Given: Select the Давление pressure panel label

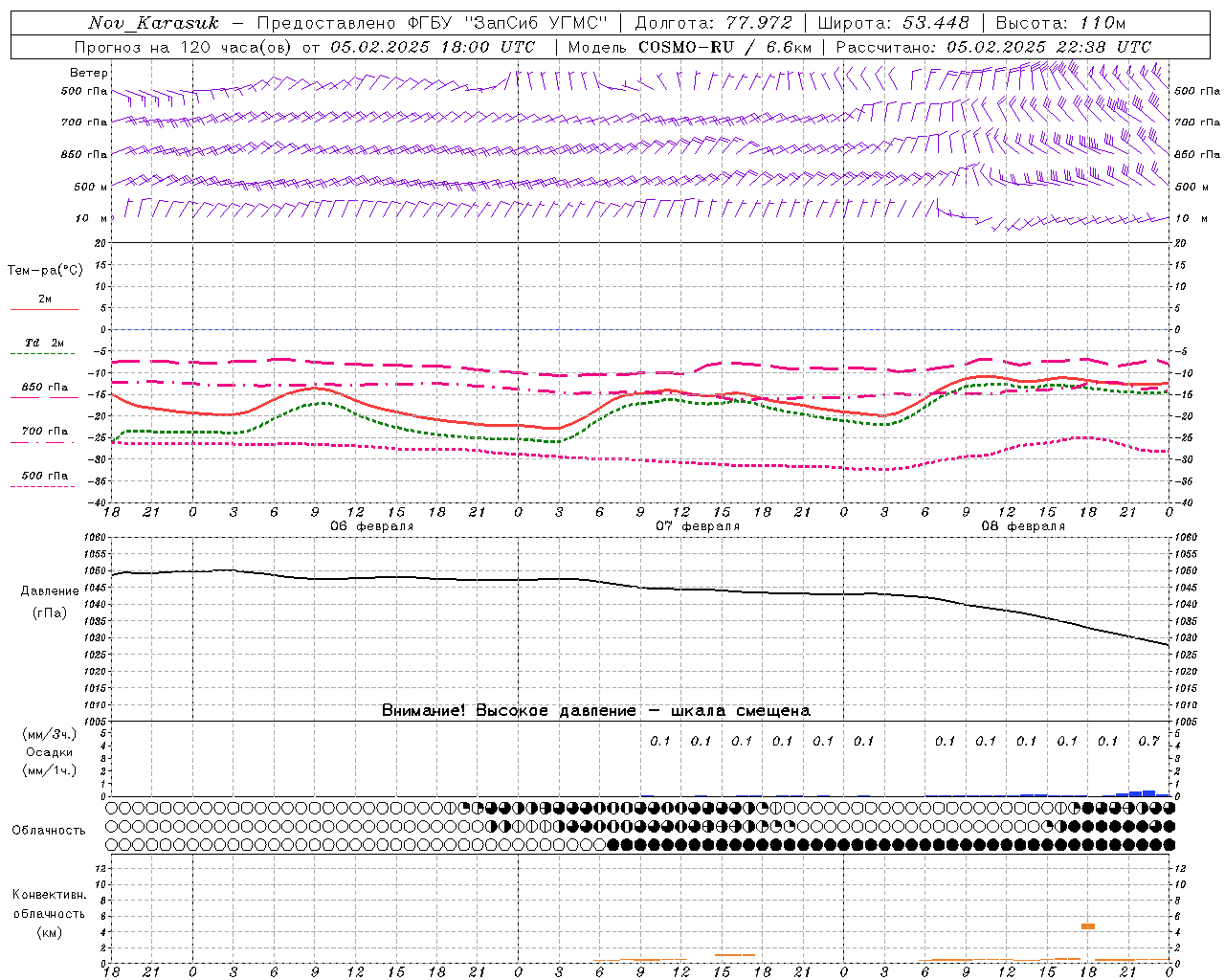Looking at the screenshot, I should (50, 591).
